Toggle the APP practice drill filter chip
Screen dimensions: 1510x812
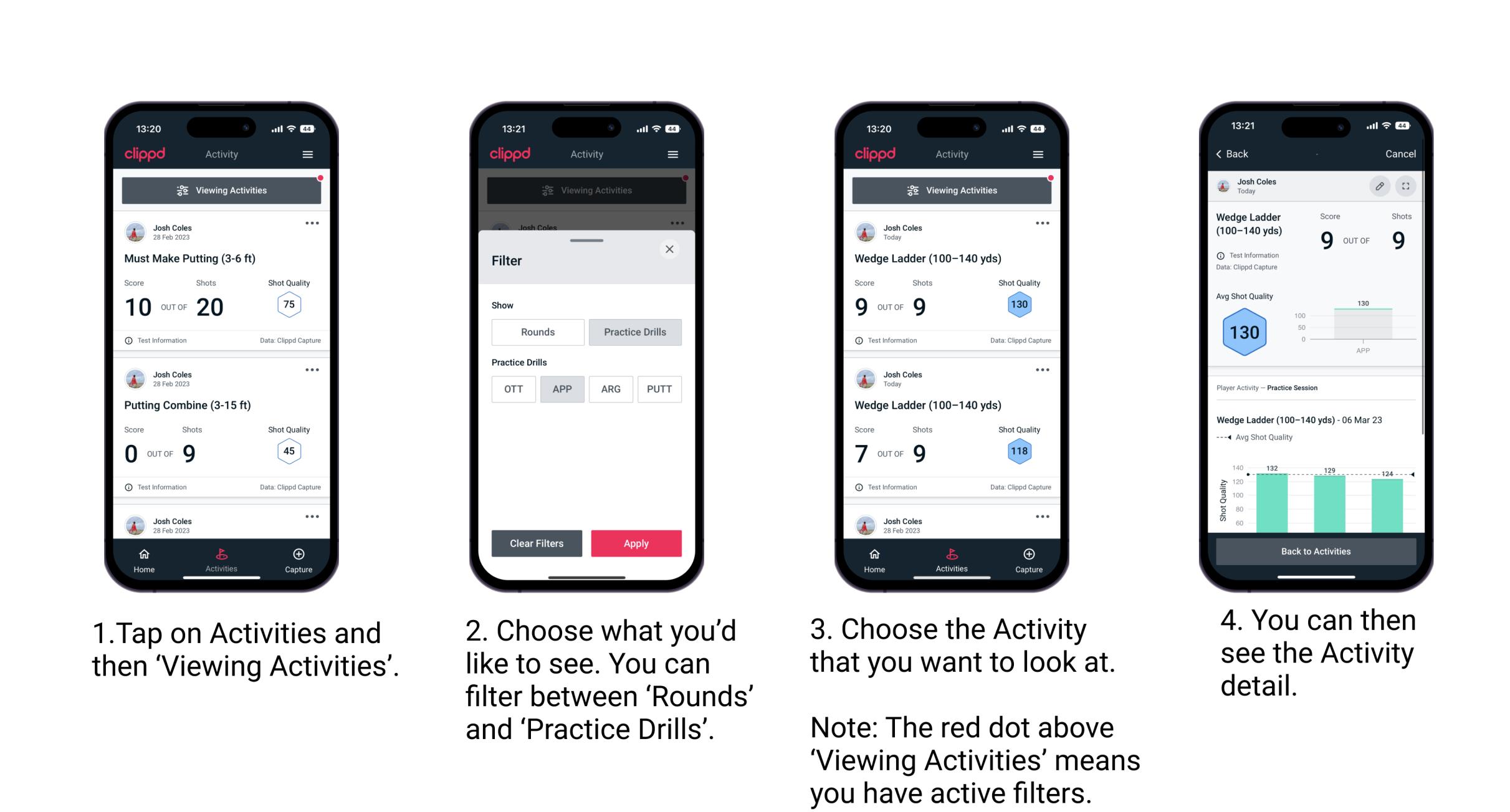(x=562, y=389)
